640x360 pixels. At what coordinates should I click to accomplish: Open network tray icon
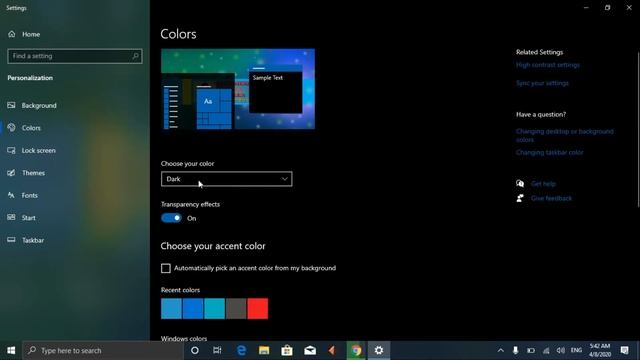click(546, 351)
